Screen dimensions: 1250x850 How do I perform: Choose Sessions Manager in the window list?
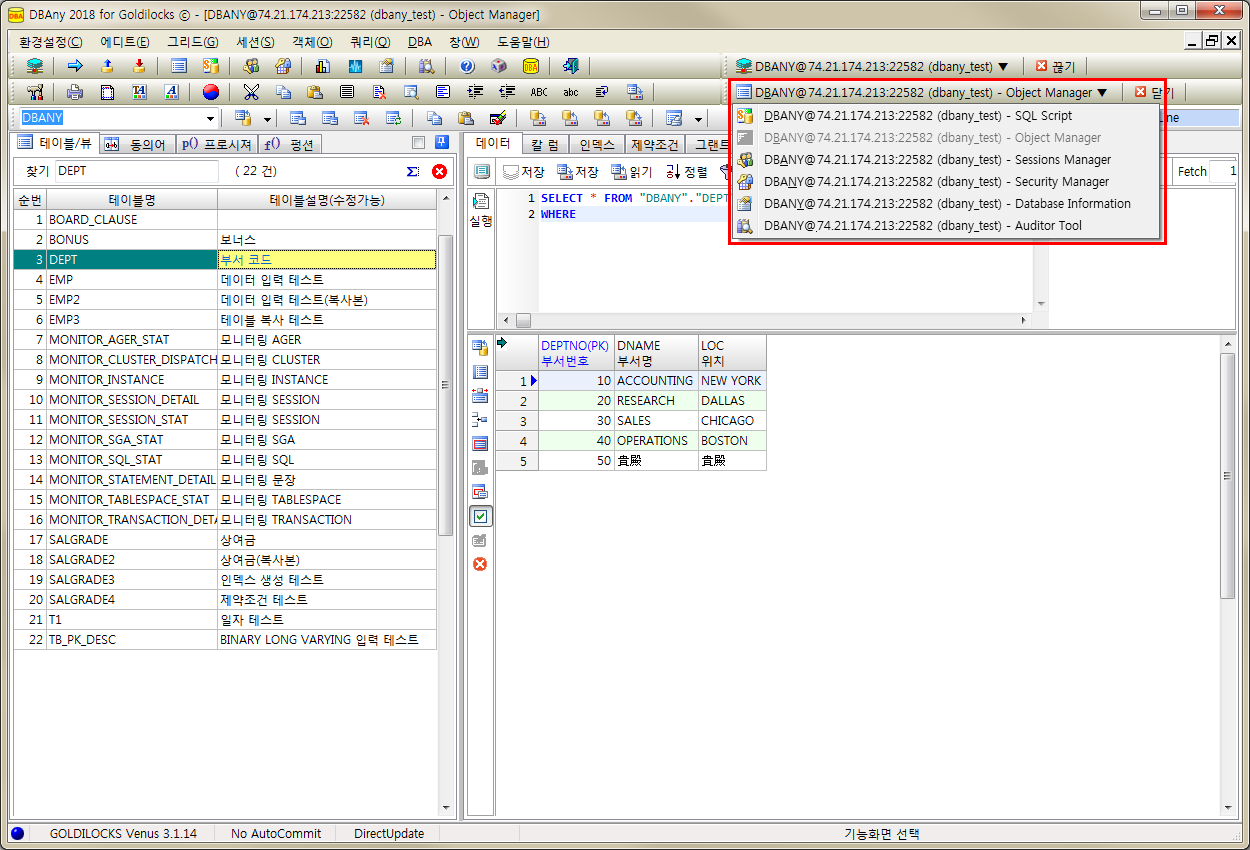[x=946, y=160]
